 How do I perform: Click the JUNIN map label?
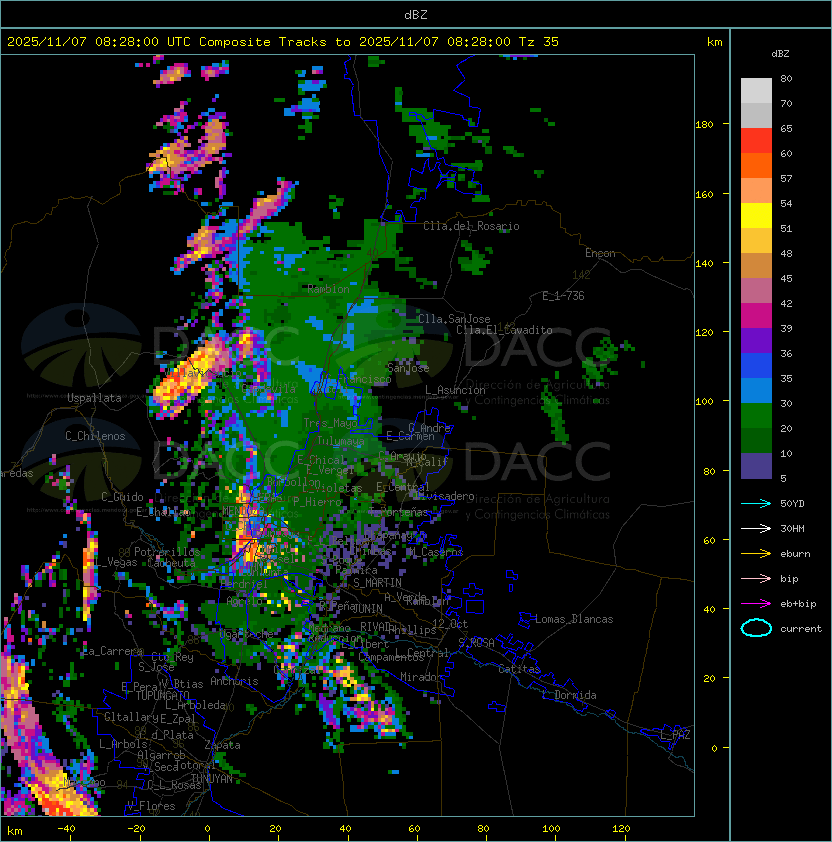[x=368, y=608]
